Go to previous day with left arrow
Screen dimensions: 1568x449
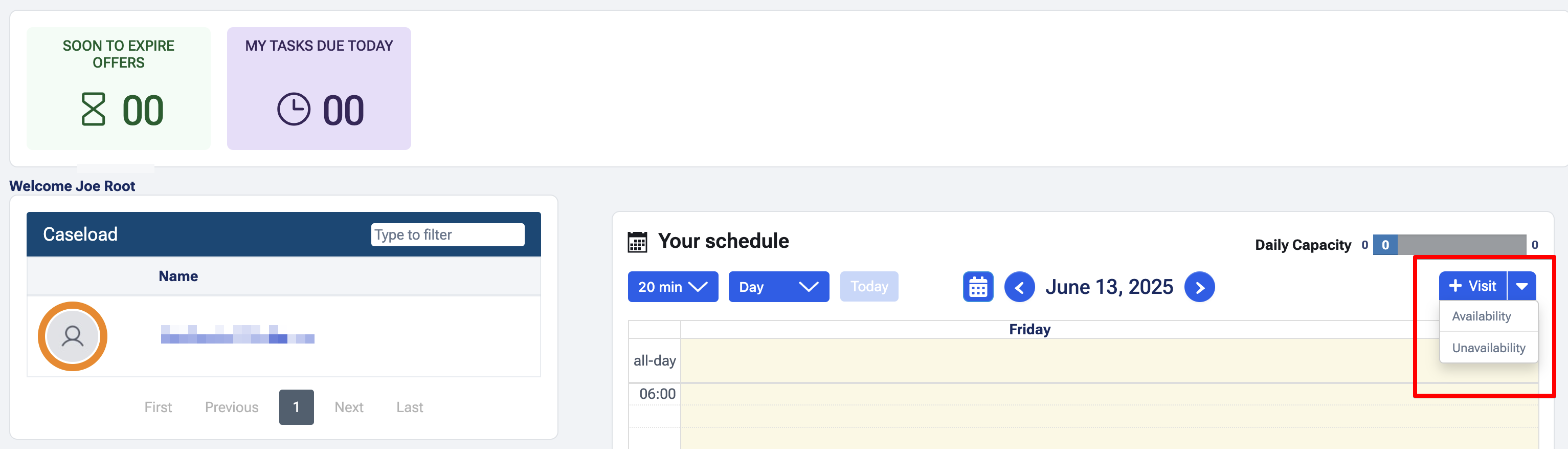point(1019,287)
